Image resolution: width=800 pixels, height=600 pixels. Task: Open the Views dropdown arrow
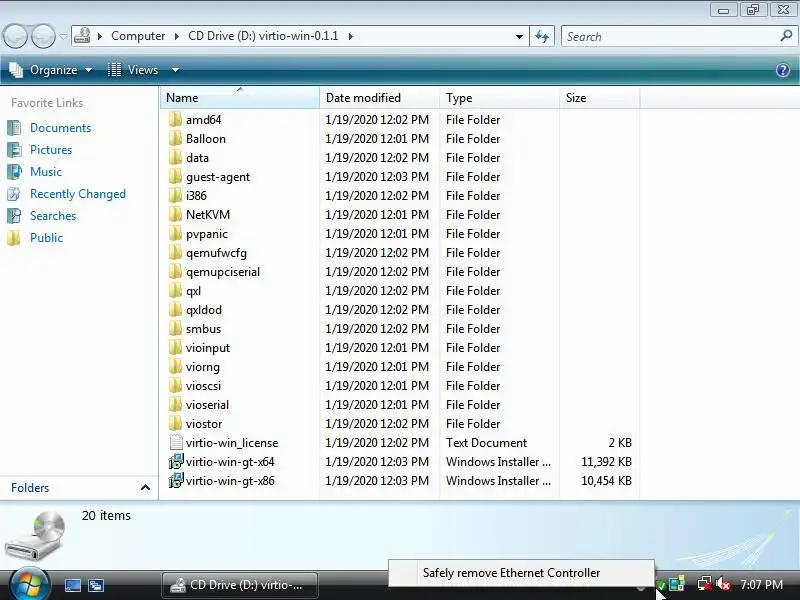point(175,70)
